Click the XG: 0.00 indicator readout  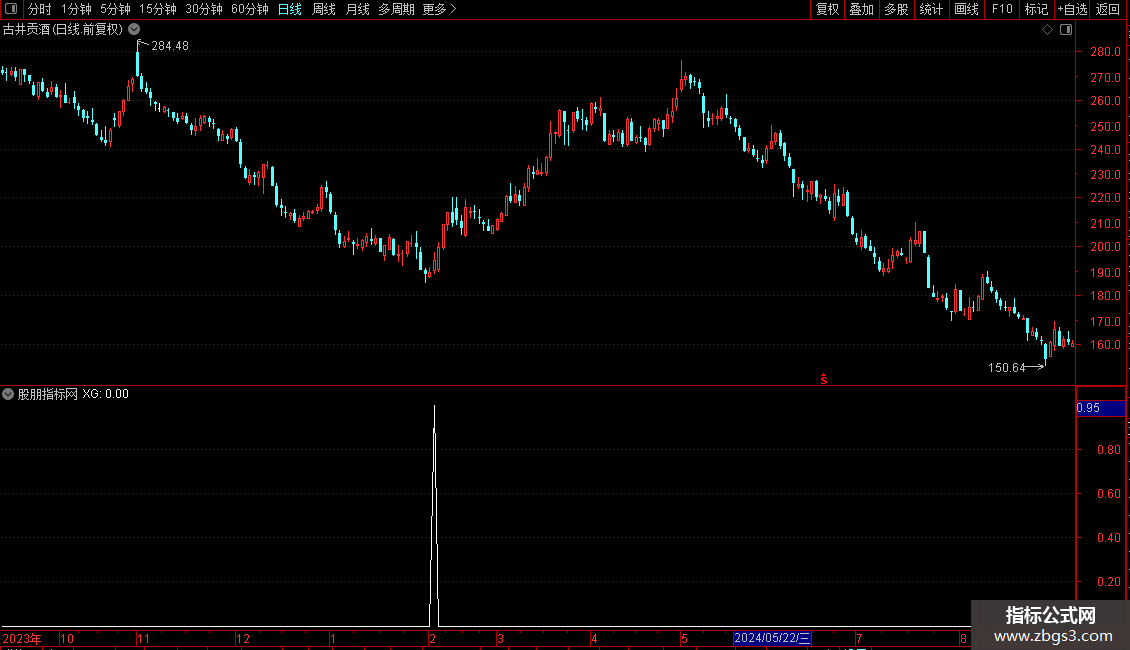point(105,394)
